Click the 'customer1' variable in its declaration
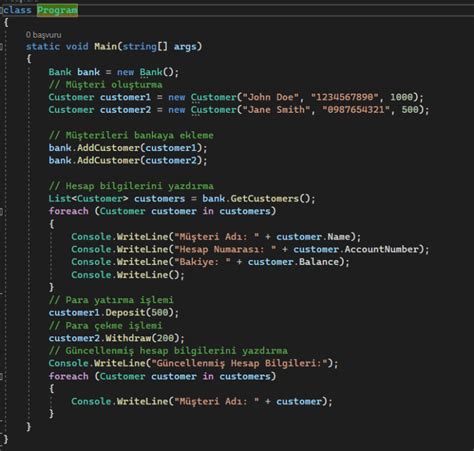Viewport: 474px width, 451px height. click(x=125, y=97)
